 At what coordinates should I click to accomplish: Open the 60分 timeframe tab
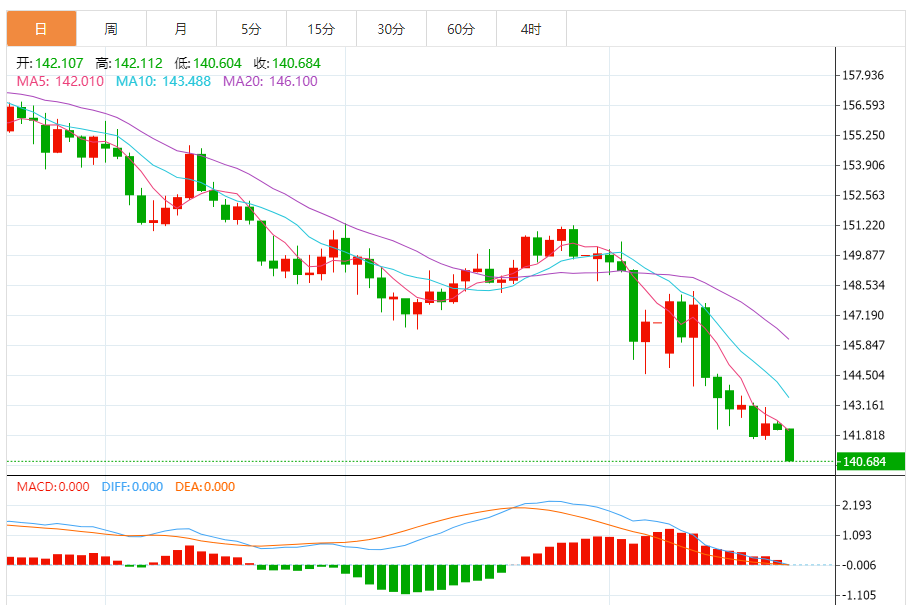click(461, 29)
